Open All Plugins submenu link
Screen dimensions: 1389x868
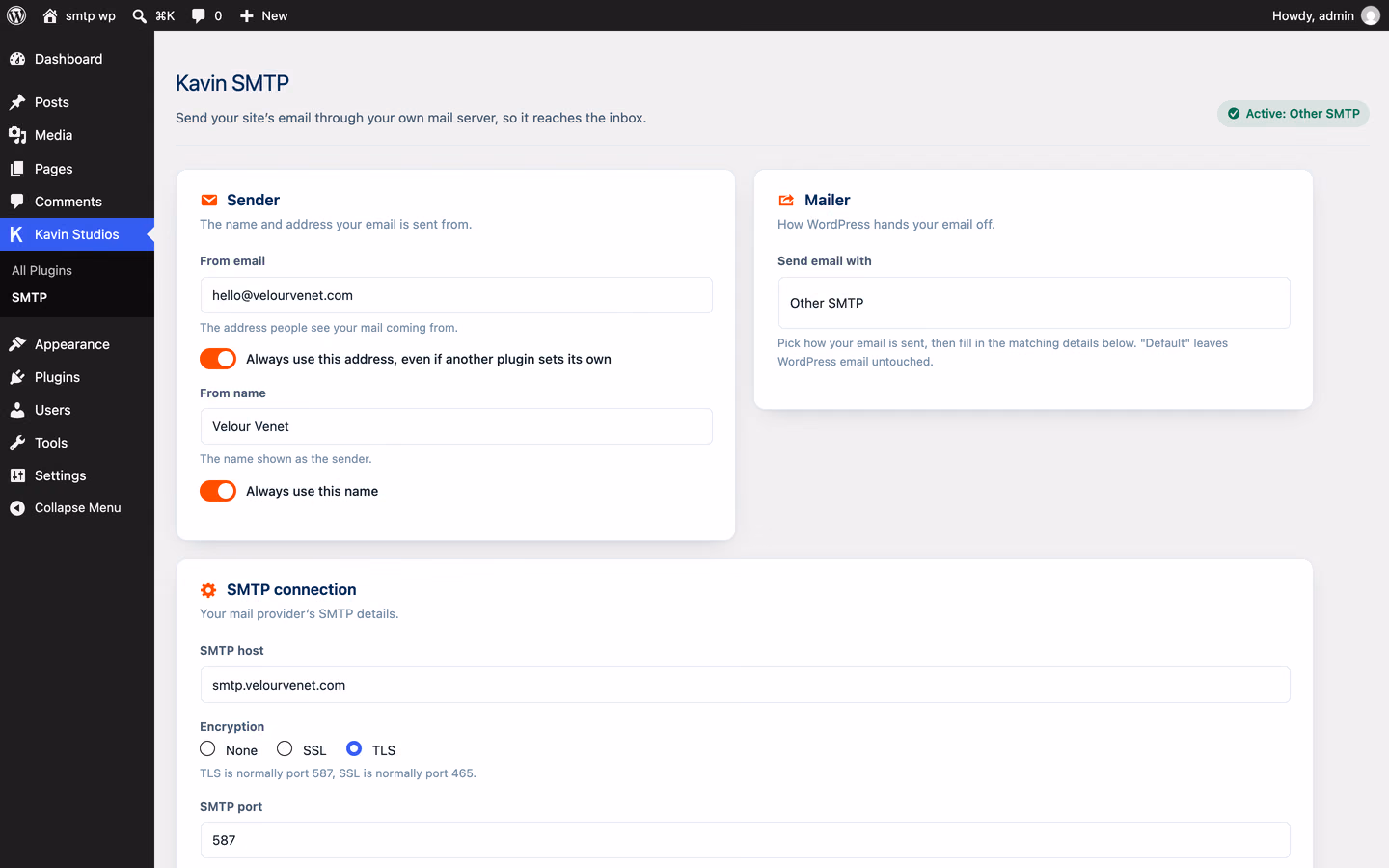[41, 270]
